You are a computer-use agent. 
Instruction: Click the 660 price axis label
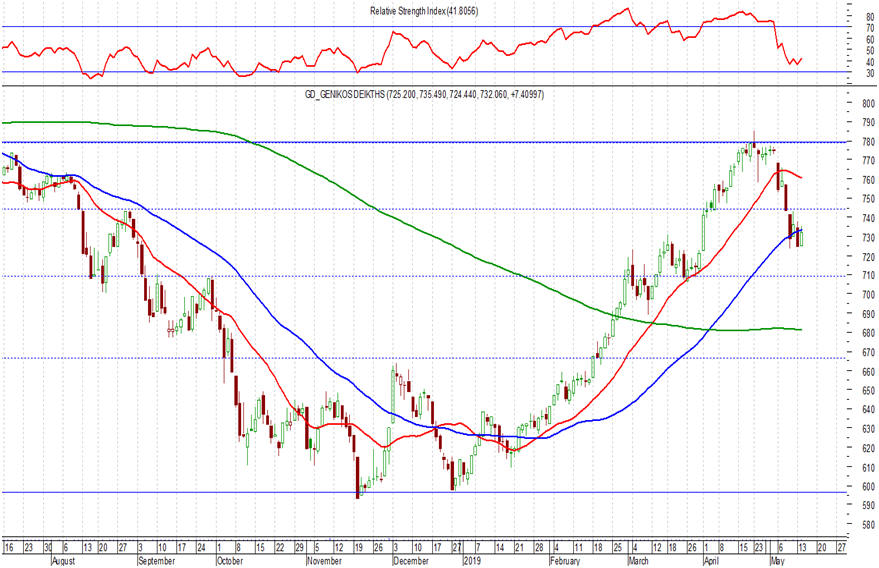pyautogui.click(x=868, y=371)
